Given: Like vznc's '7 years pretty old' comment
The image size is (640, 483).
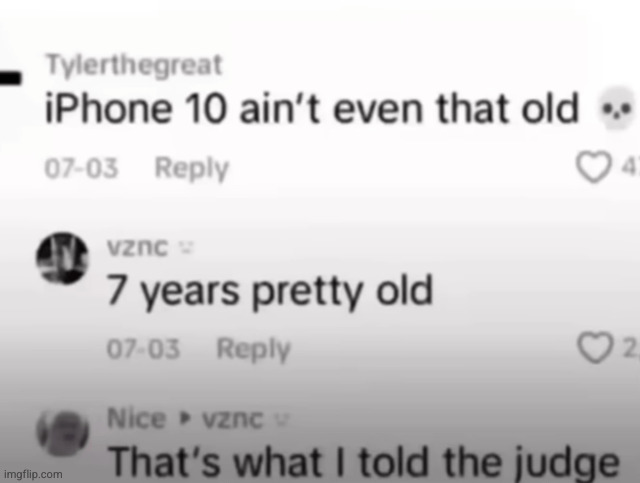Looking at the screenshot, I should [596, 348].
